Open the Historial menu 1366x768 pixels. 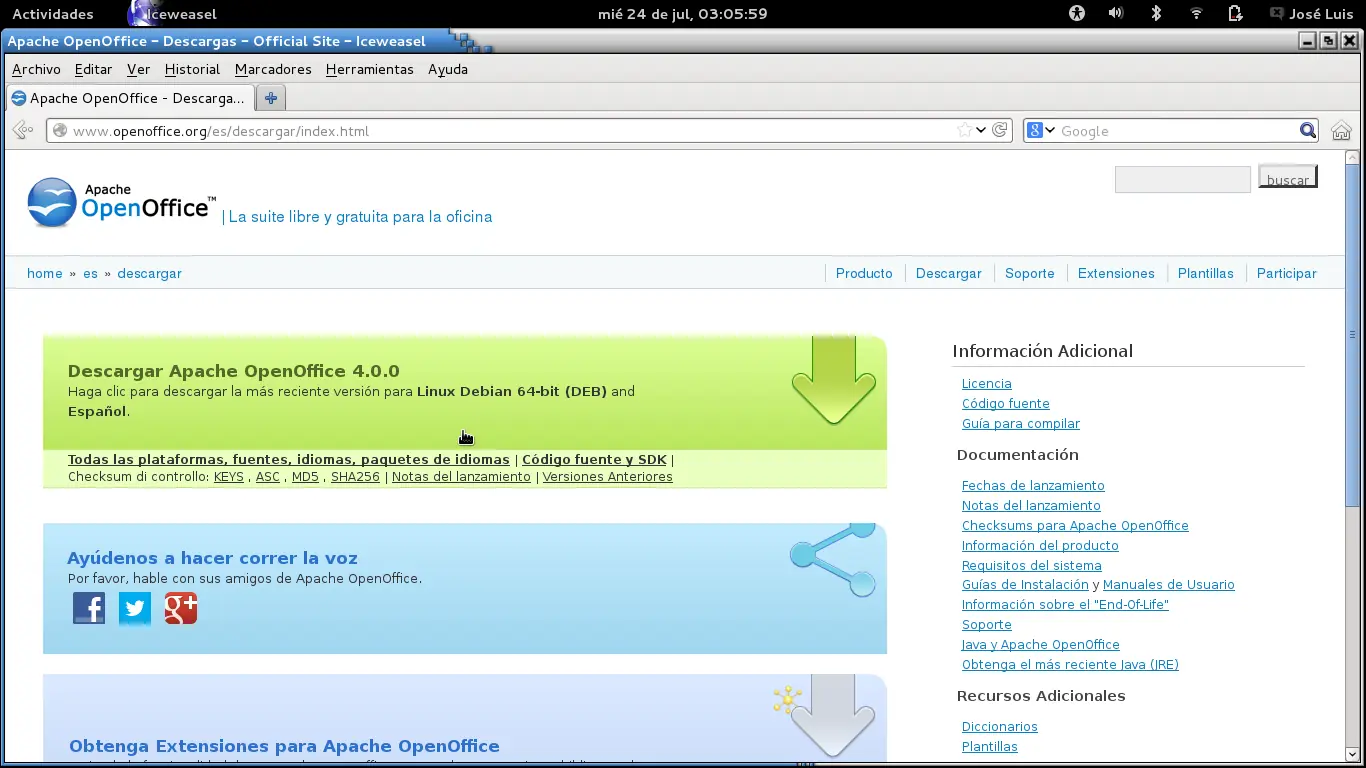[192, 69]
